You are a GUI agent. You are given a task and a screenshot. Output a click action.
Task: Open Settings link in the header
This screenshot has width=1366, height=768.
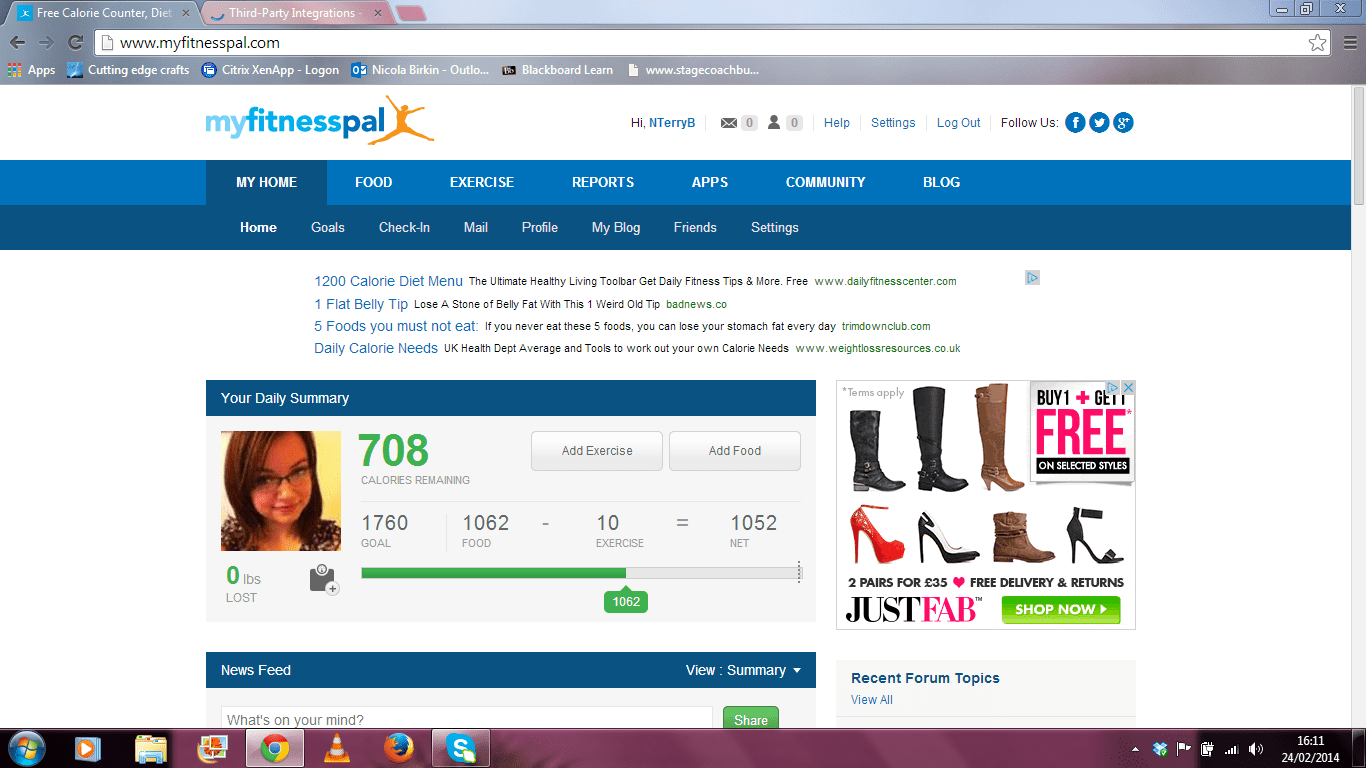click(x=893, y=123)
